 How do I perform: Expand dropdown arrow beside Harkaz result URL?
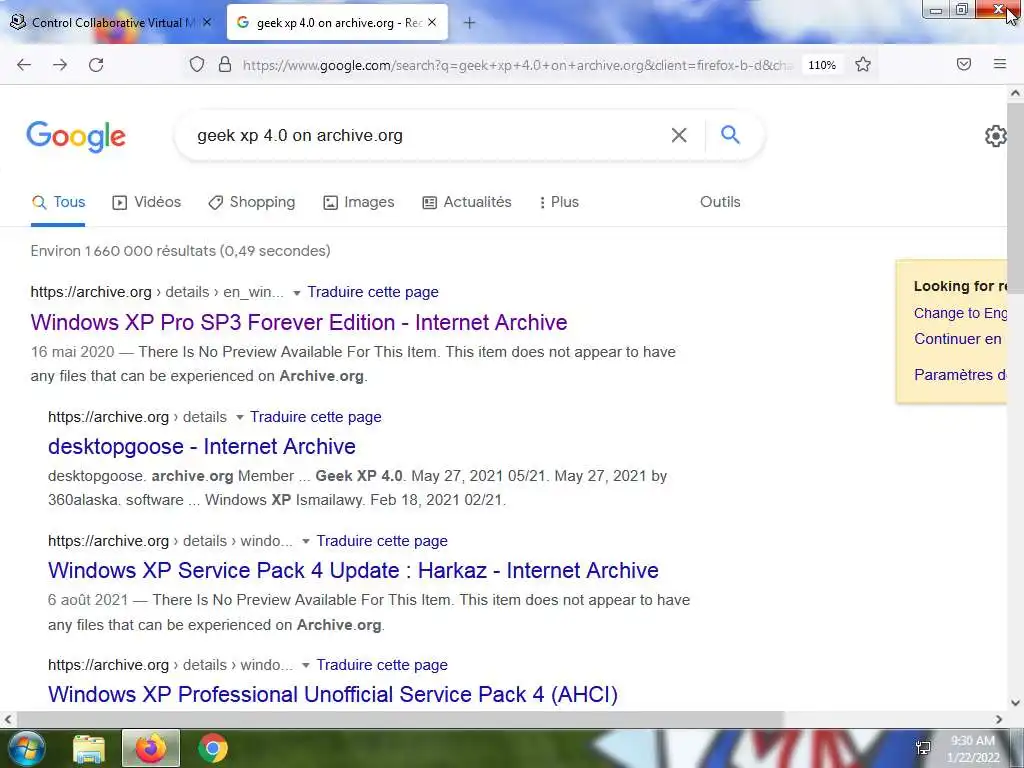pyautogui.click(x=306, y=541)
